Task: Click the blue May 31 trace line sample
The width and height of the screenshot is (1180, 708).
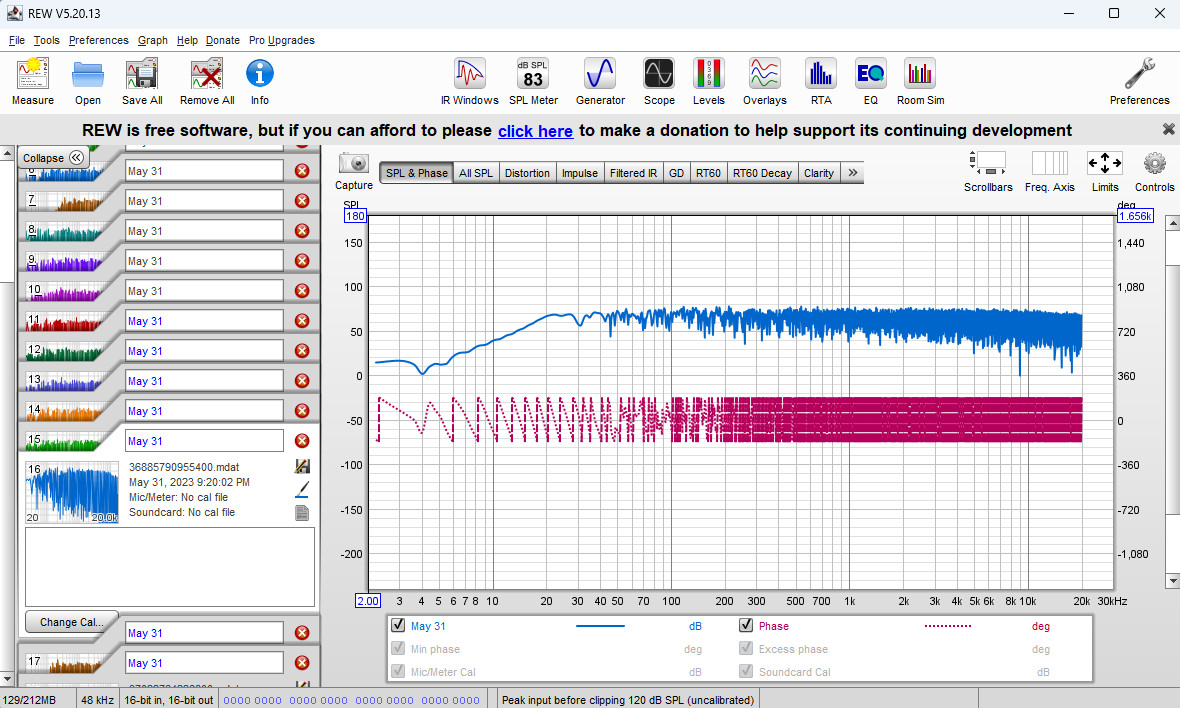Action: click(x=600, y=626)
